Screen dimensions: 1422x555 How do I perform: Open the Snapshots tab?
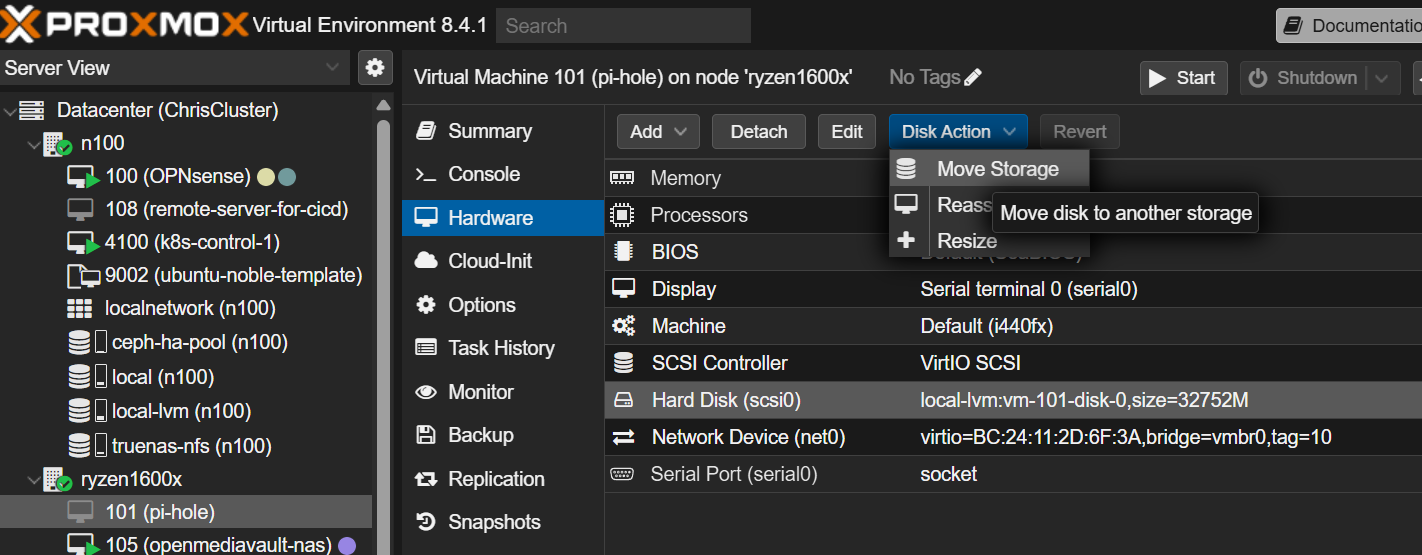pos(503,522)
